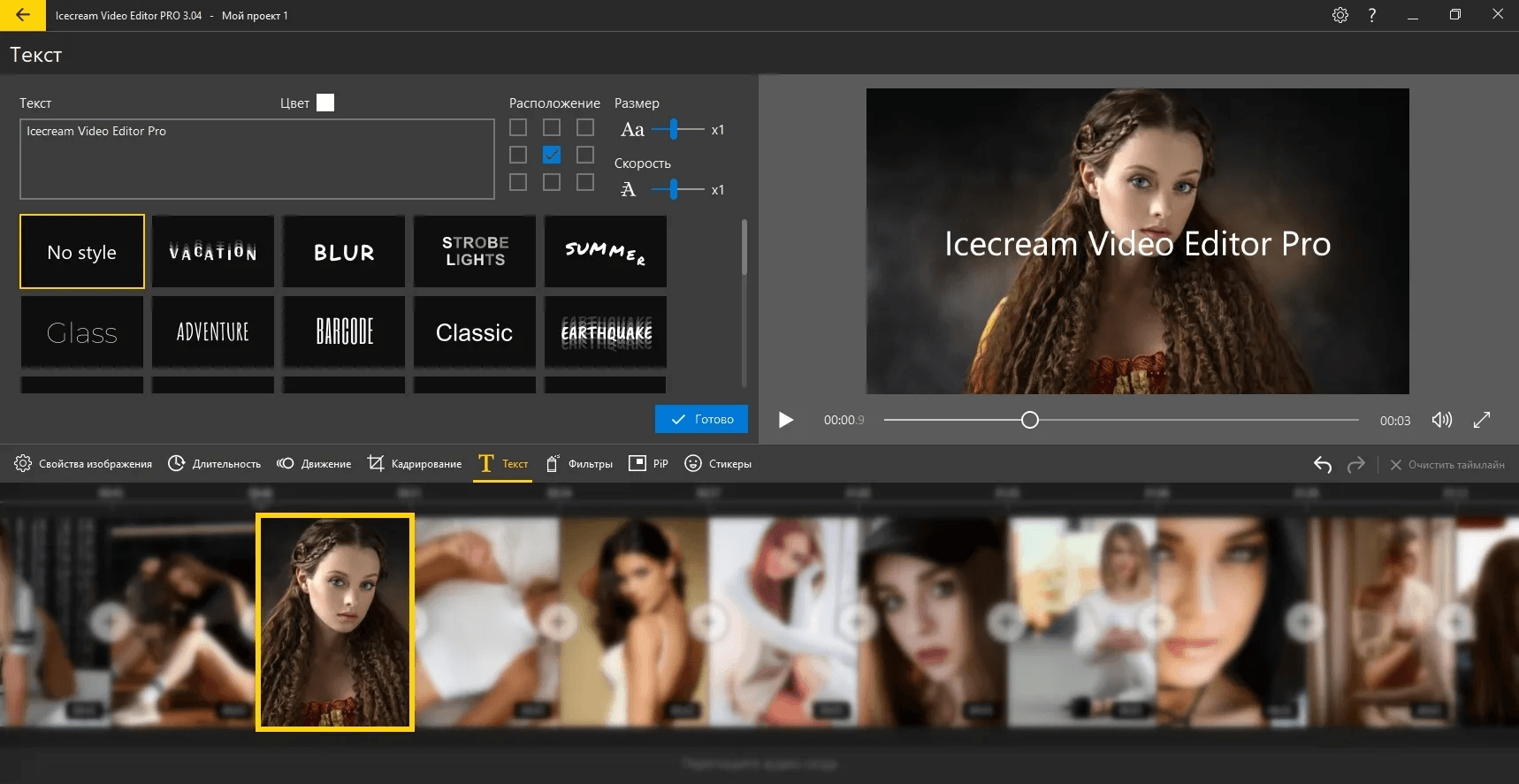
Task: Click inside the text input field
Action: [x=256, y=160]
